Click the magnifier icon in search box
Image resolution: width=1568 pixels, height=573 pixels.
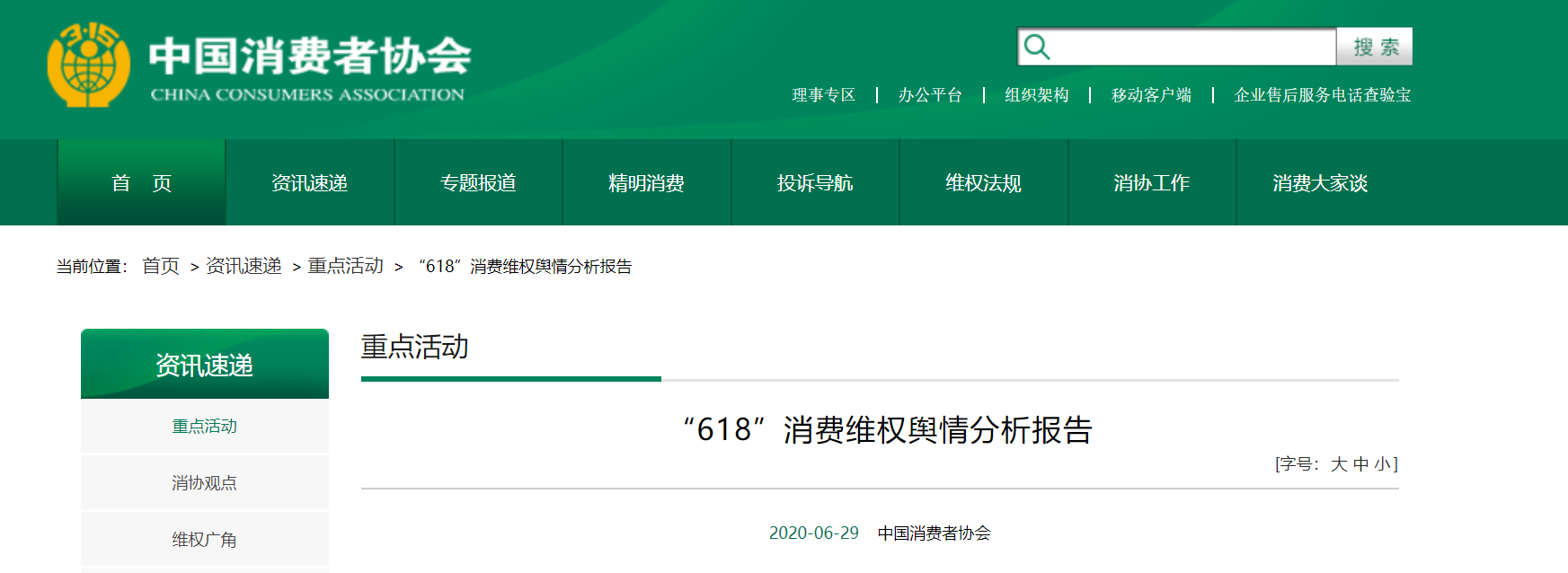[1037, 47]
